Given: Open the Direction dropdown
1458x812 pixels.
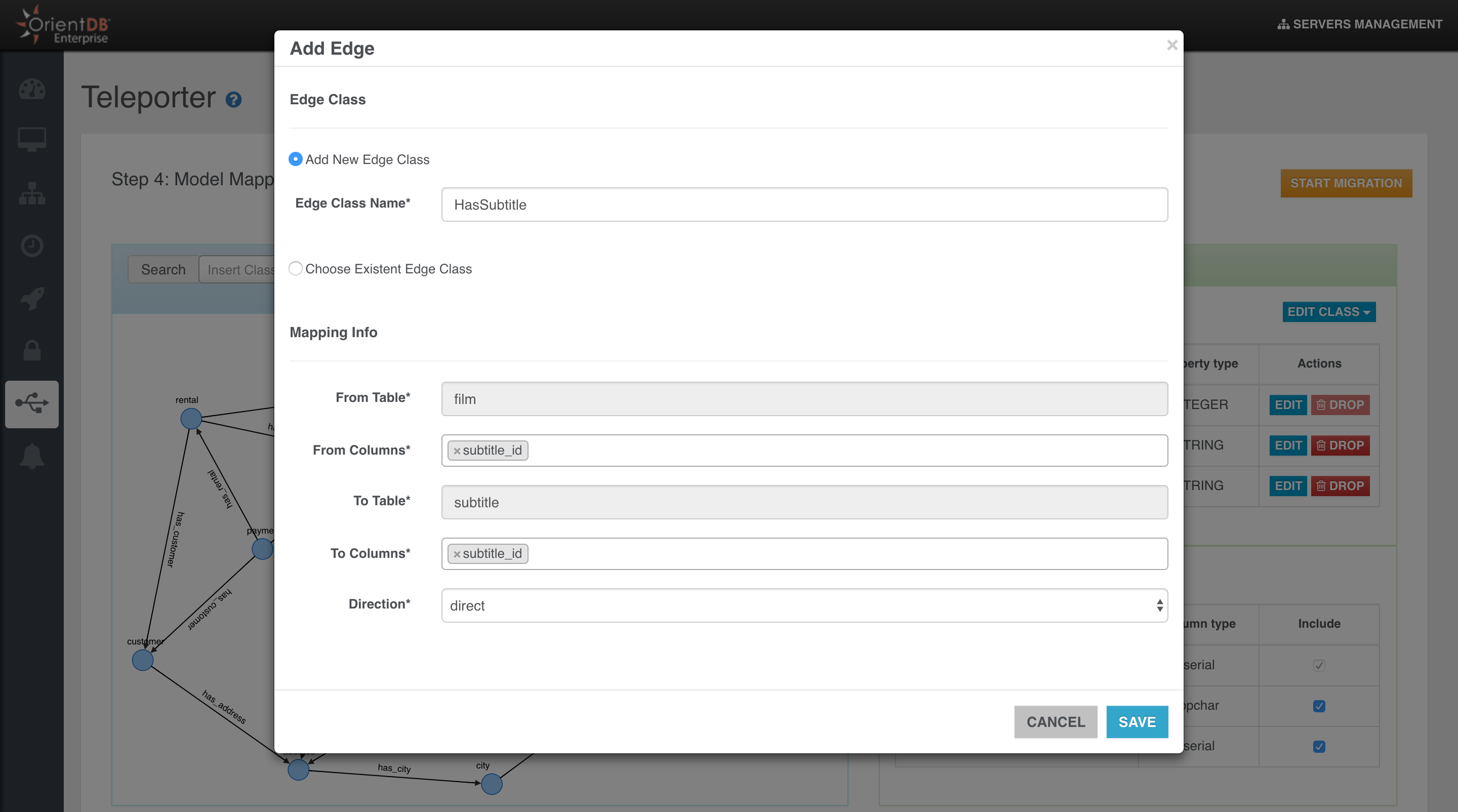Looking at the screenshot, I should 804,605.
